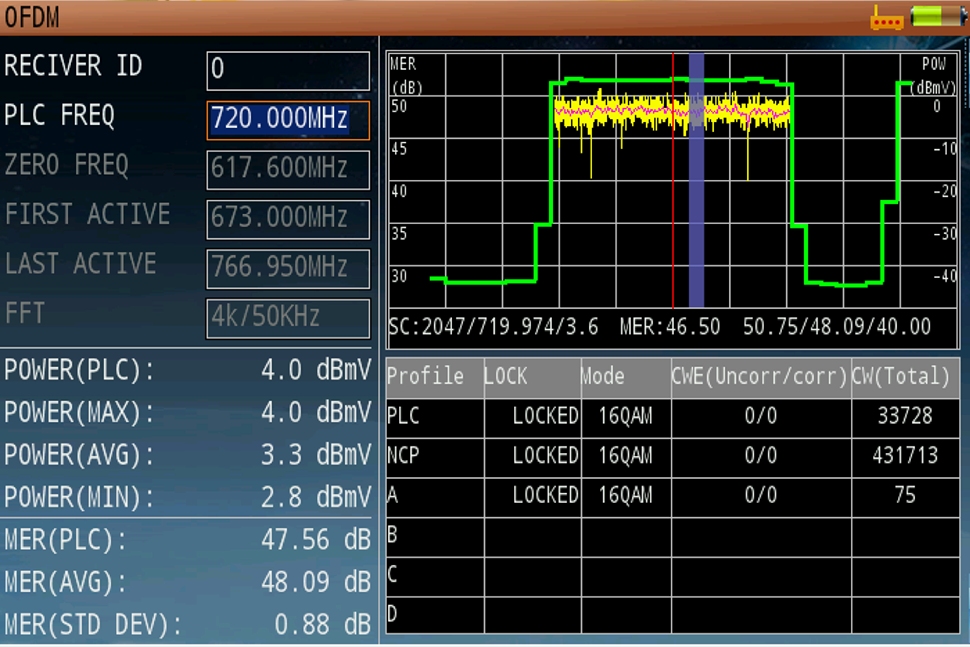Click the CWE(Uncorr/corr) column header
970x647 pixels.
(760, 376)
